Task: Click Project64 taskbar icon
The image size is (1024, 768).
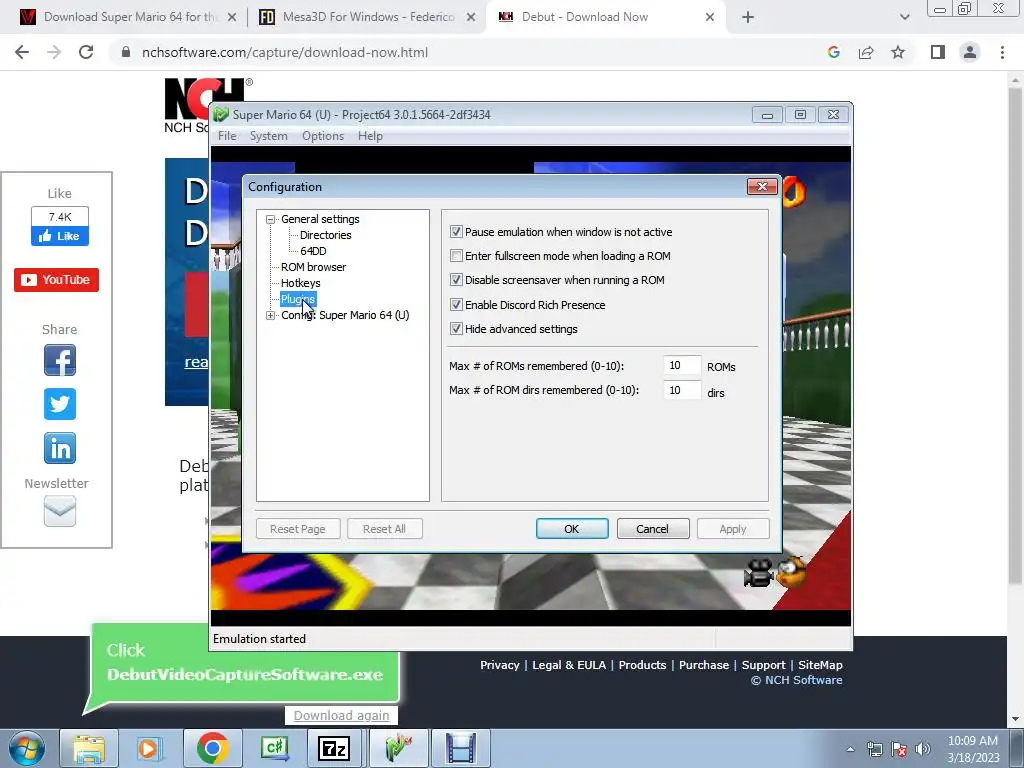Action: tap(398, 748)
